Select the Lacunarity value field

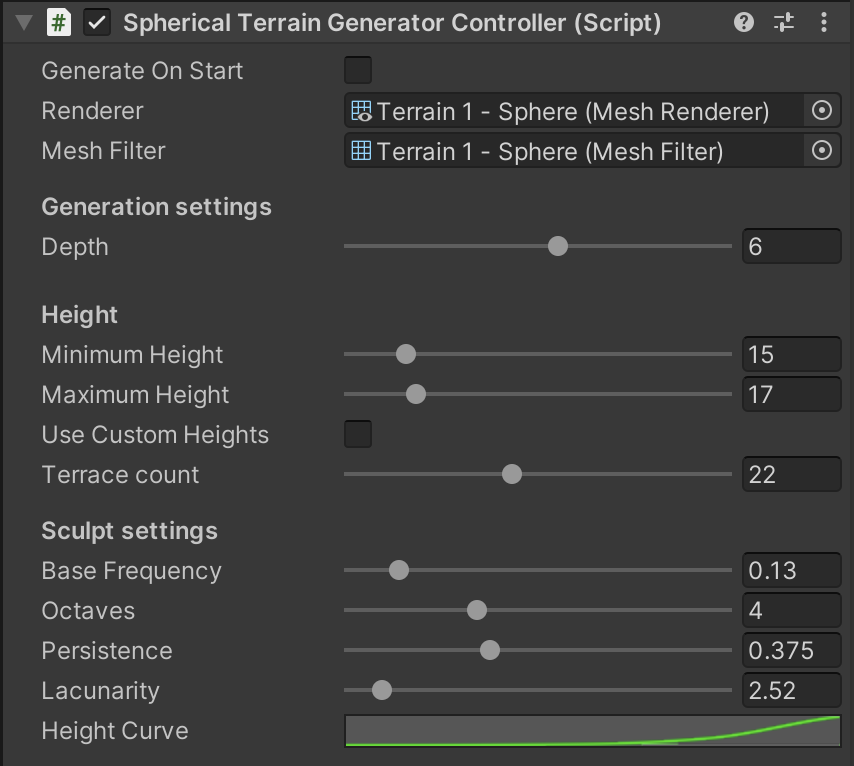point(791,690)
